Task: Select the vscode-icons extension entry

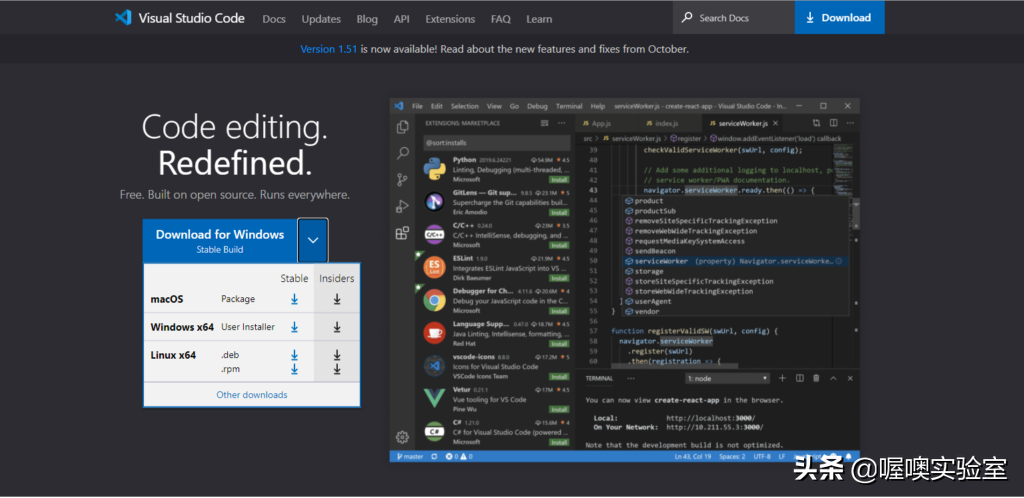Action: 496,367
